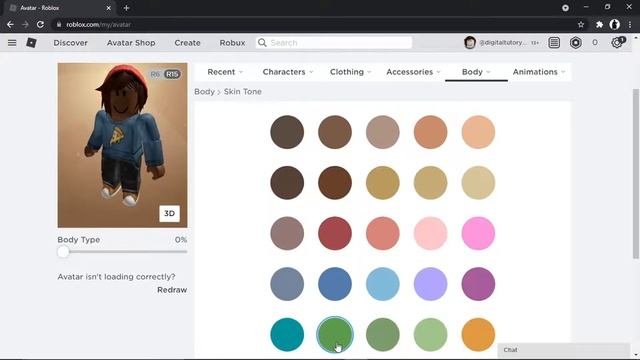
Task: Select the light green skin tone
Action: pos(430,334)
